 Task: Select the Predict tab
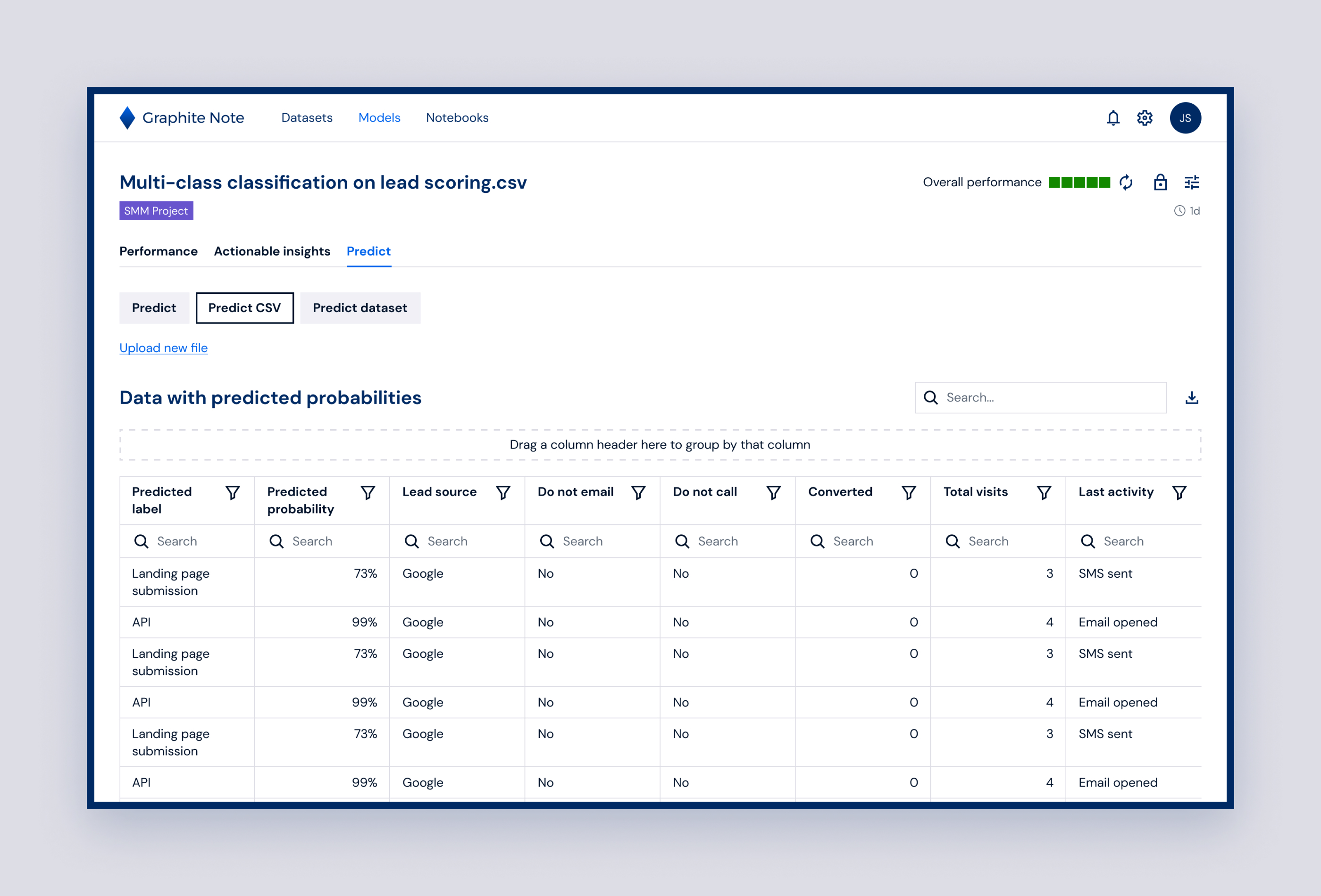368,251
